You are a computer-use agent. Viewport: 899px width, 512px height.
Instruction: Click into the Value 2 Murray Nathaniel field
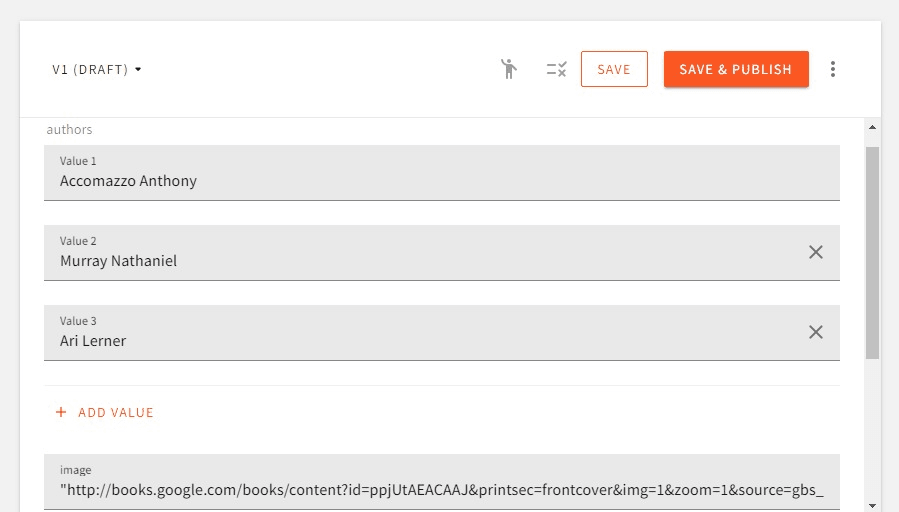420,261
